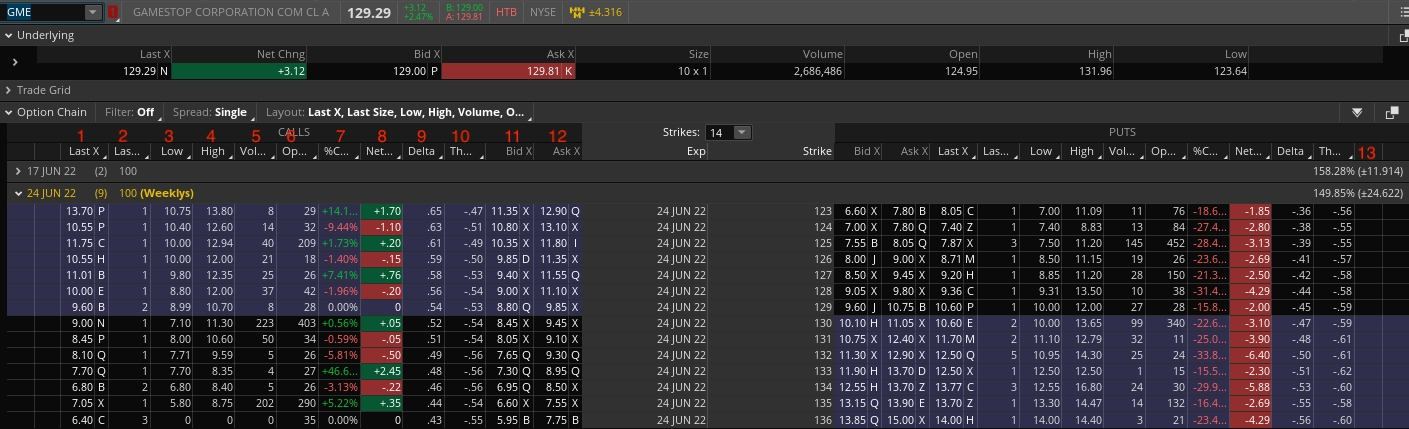Pop out the Option Chain panel
1409x429 pixels.
pyautogui.click(x=1392, y=113)
